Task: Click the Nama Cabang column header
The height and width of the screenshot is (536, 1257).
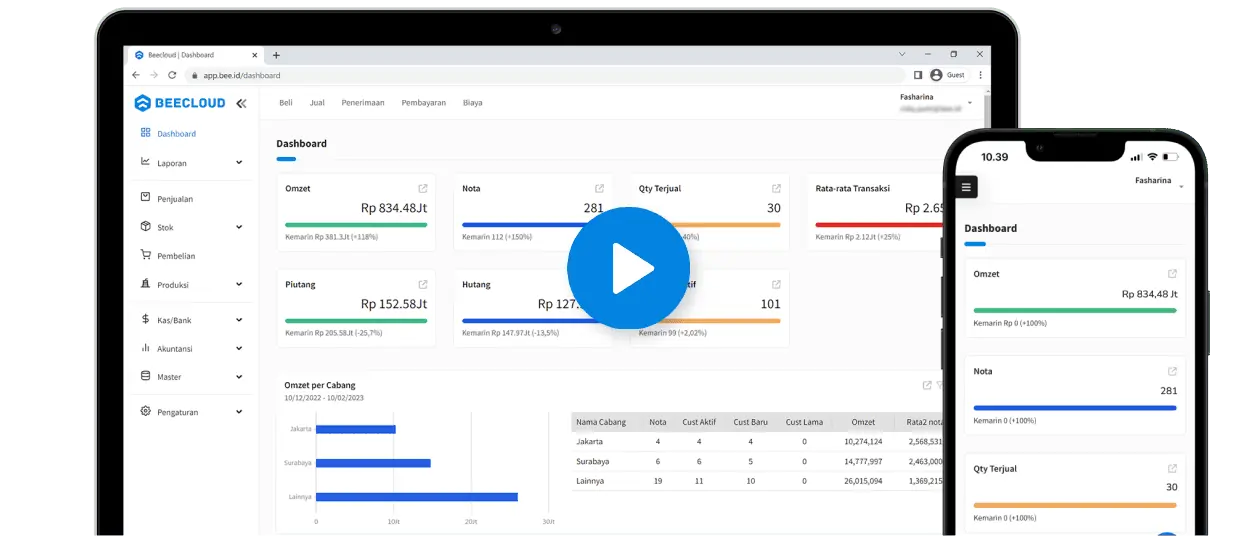Action: [601, 422]
